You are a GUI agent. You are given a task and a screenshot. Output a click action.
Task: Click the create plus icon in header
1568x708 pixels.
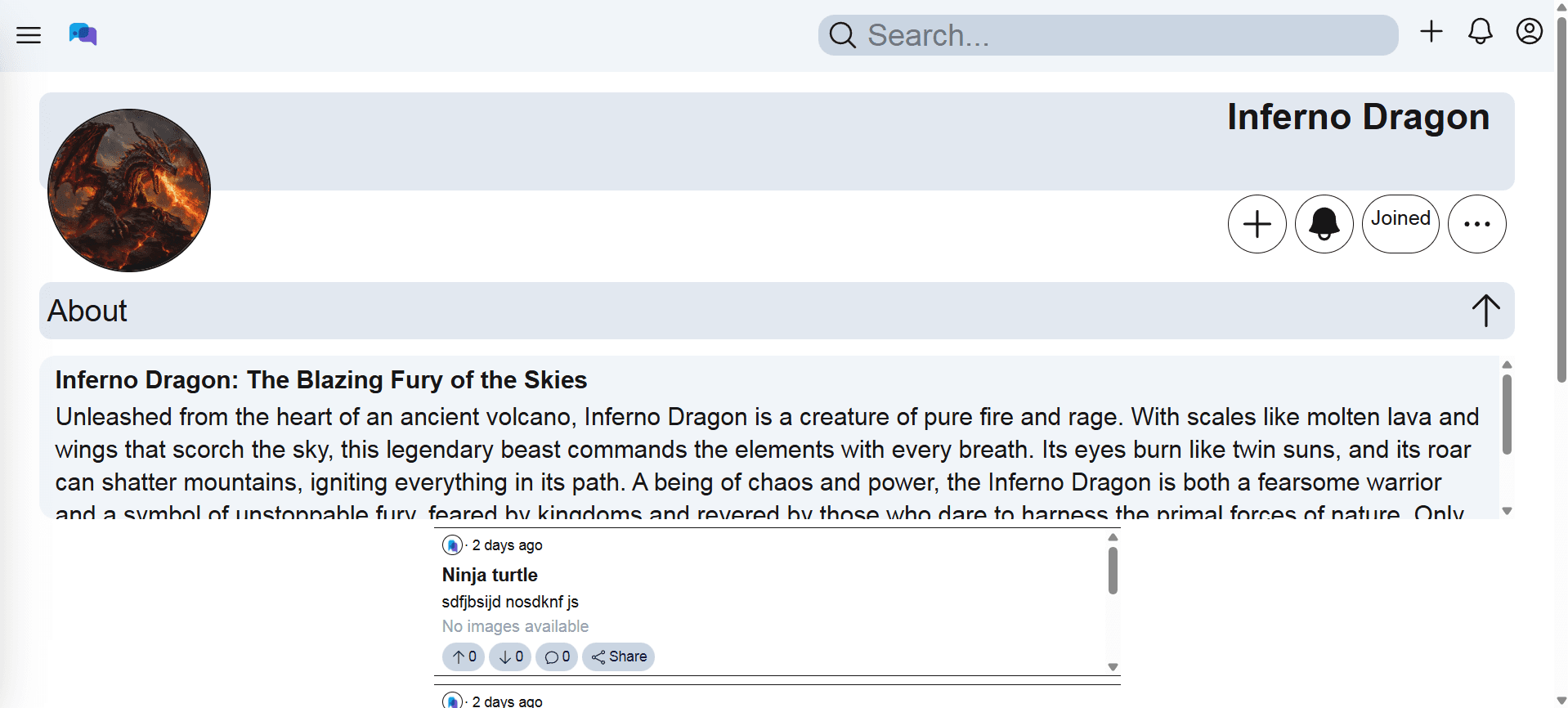1431,32
